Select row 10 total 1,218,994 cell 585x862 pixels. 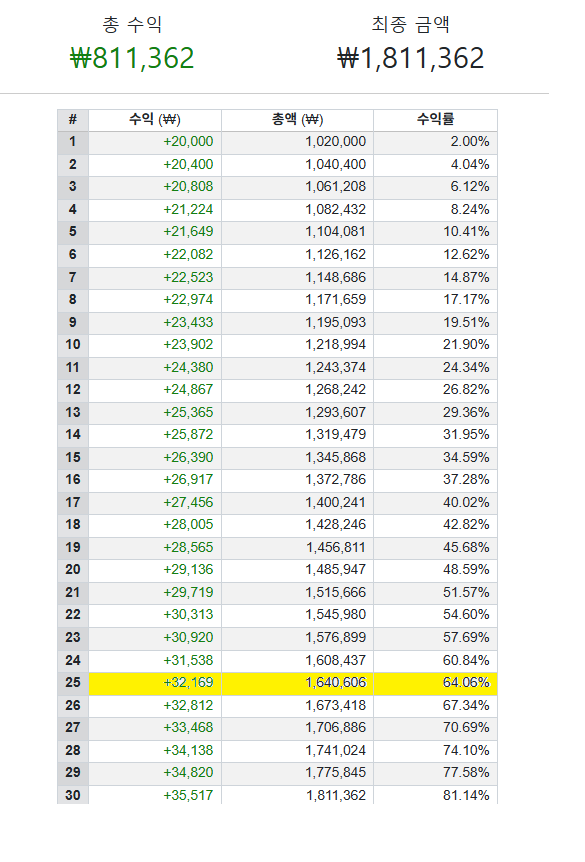click(297, 345)
